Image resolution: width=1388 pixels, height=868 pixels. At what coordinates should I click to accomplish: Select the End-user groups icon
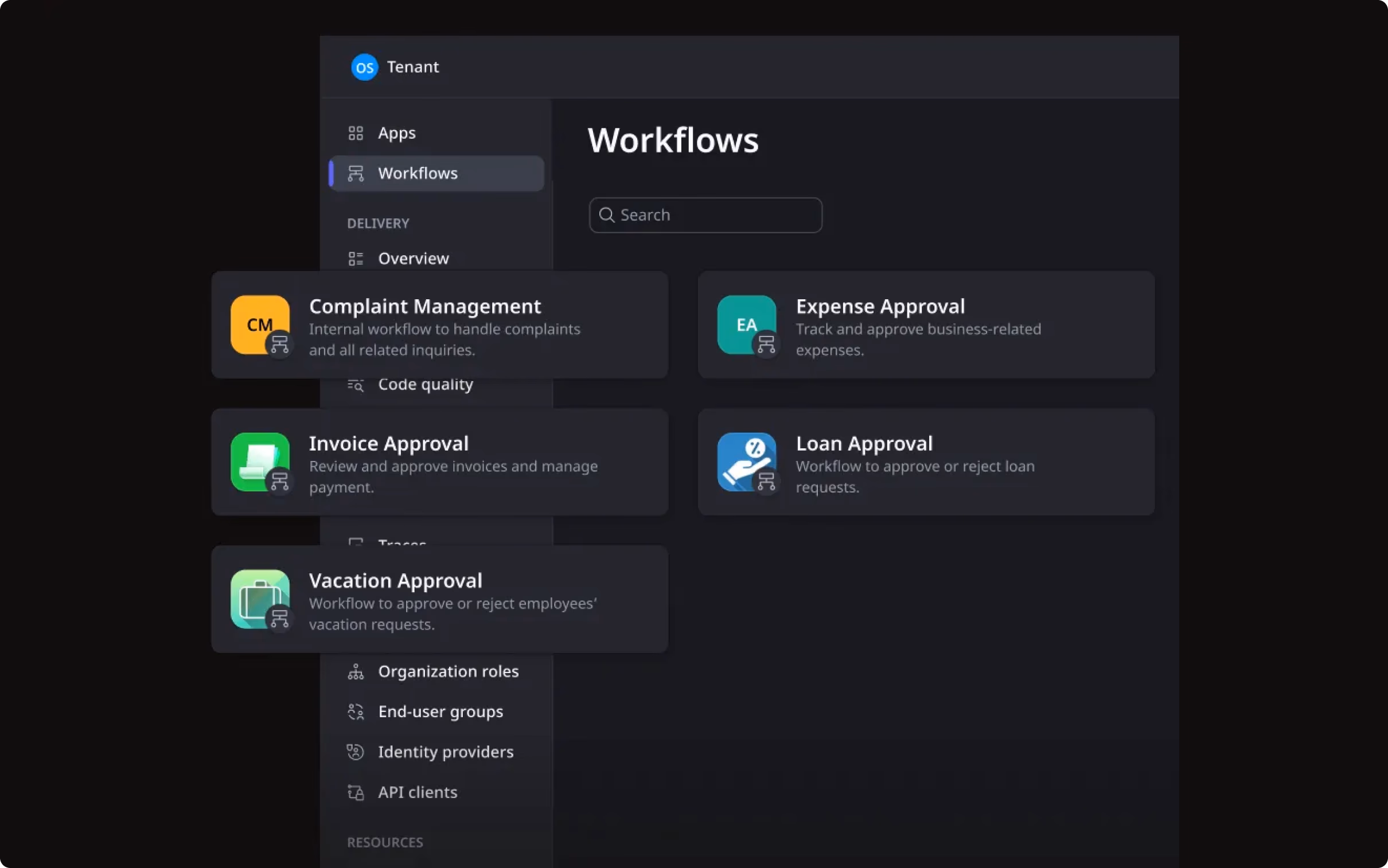coord(356,711)
